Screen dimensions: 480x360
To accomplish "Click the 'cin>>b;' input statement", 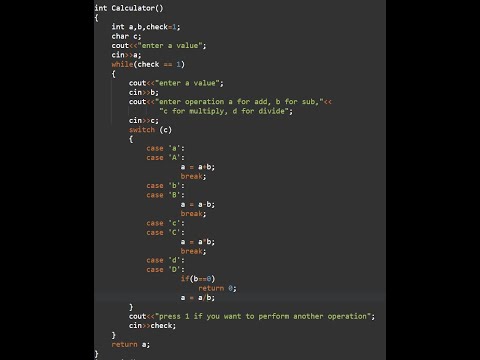I will point(144,92).
